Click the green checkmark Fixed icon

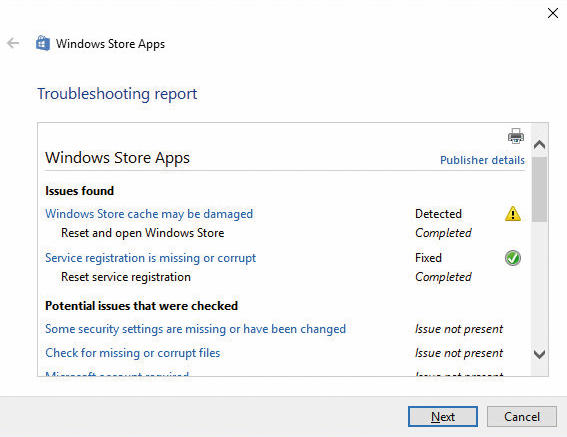click(x=512, y=258)
